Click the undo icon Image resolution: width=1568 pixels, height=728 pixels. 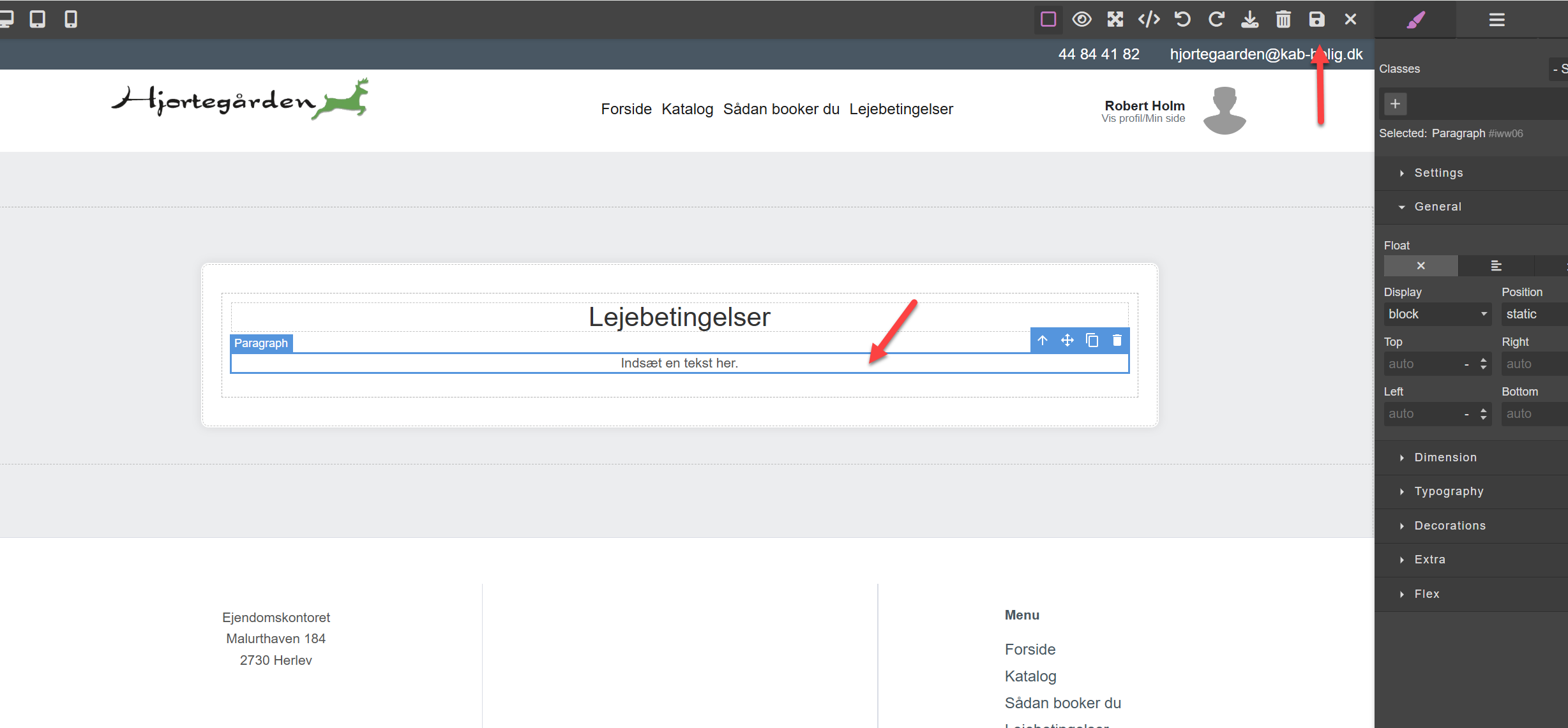(1182, 19)
